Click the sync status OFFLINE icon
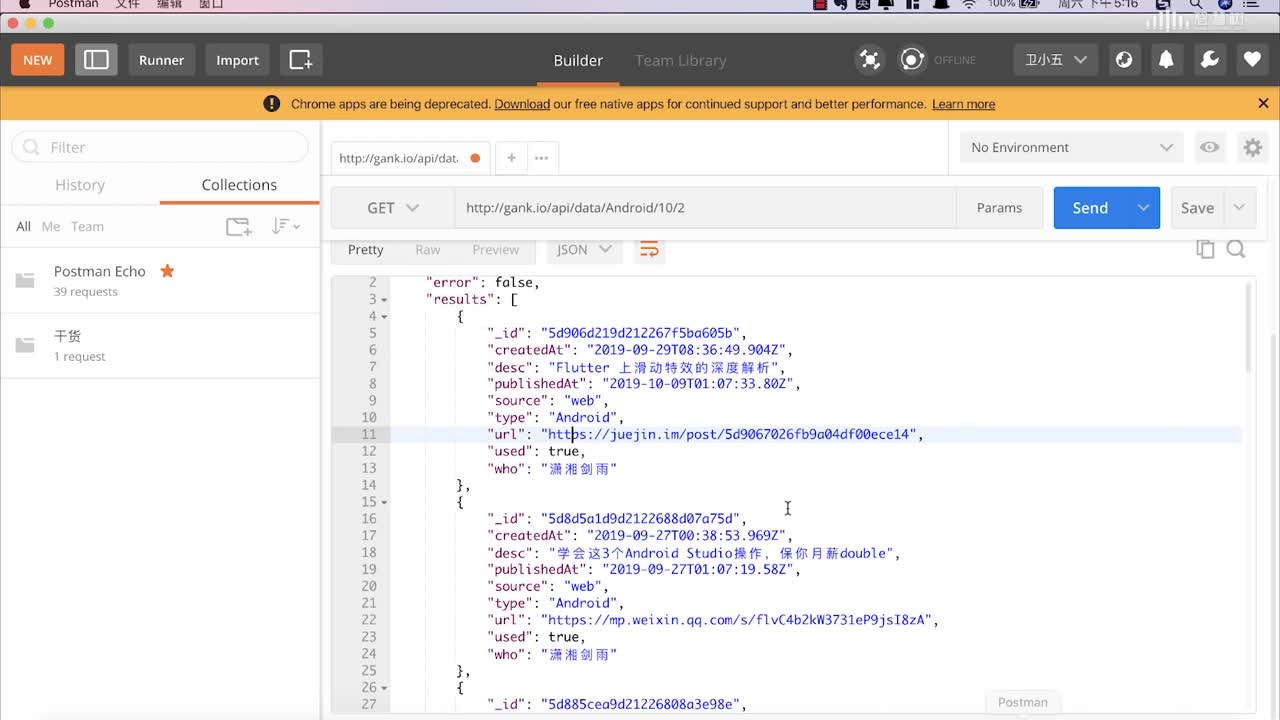 tap(912, 60)
